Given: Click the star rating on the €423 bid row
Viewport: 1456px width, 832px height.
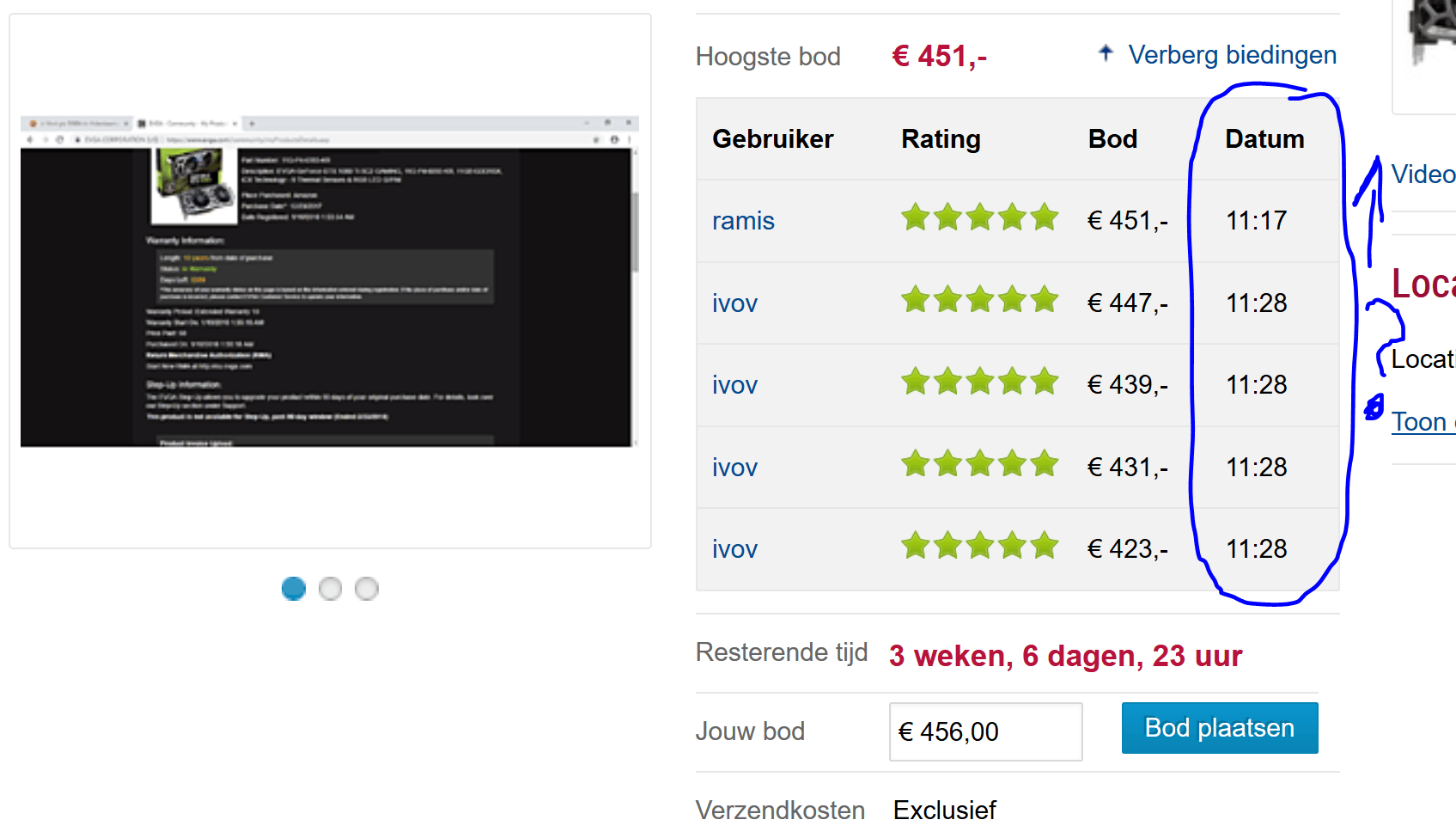Looking at the screenshot, I should click(979, 546).
